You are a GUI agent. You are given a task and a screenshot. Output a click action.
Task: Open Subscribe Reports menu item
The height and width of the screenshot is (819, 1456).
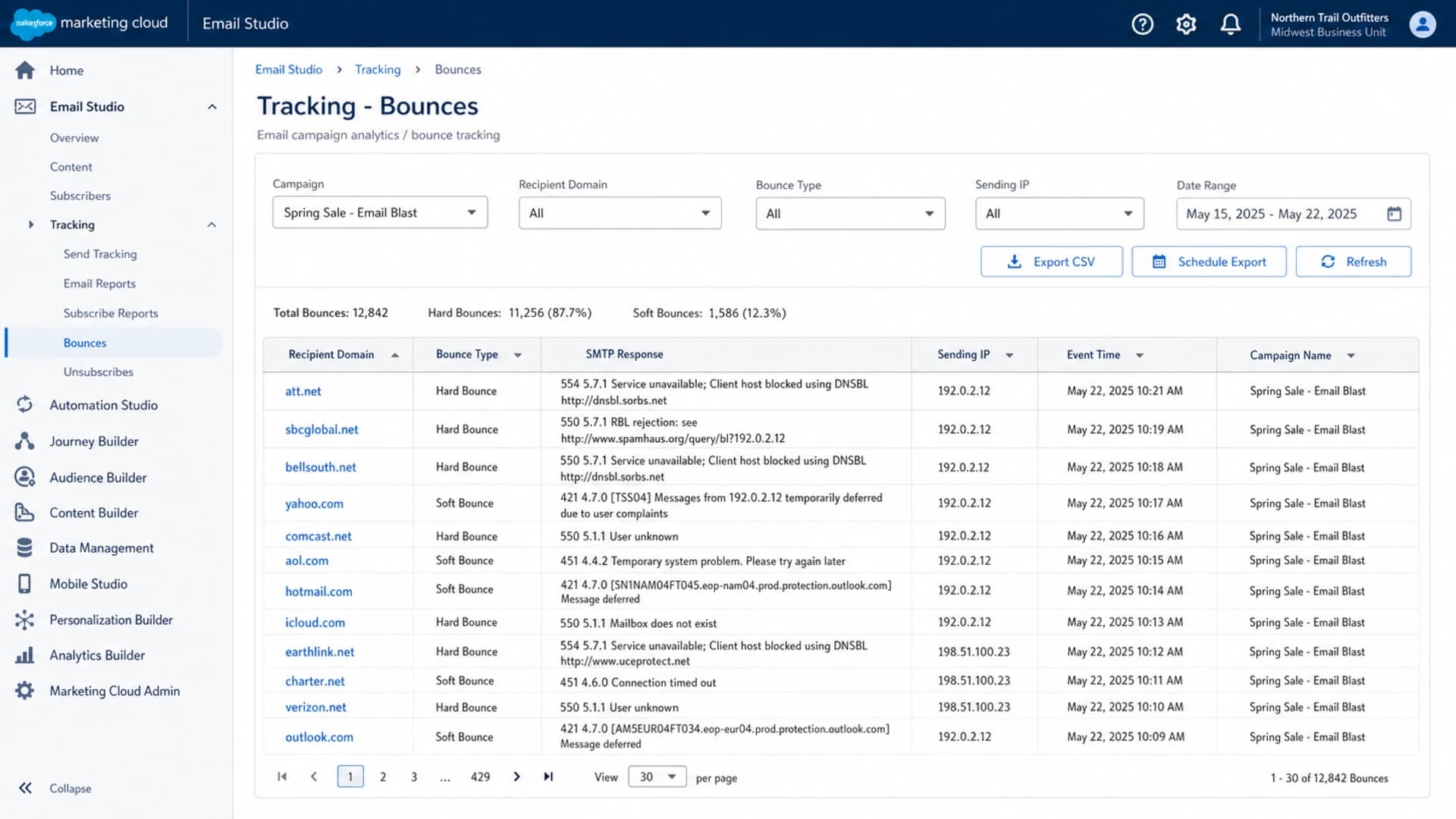pyautogui.click(x=111, y=313)
